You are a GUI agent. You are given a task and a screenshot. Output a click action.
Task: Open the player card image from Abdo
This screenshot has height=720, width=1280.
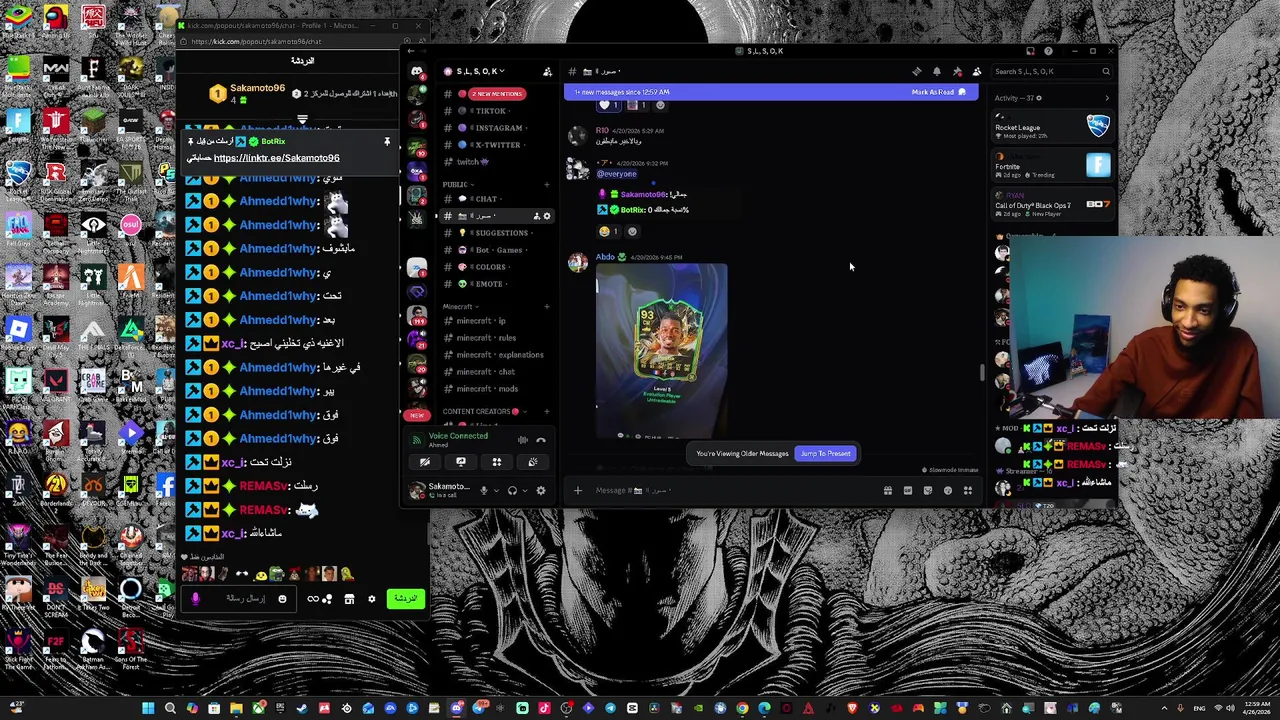tap(662, 351)
